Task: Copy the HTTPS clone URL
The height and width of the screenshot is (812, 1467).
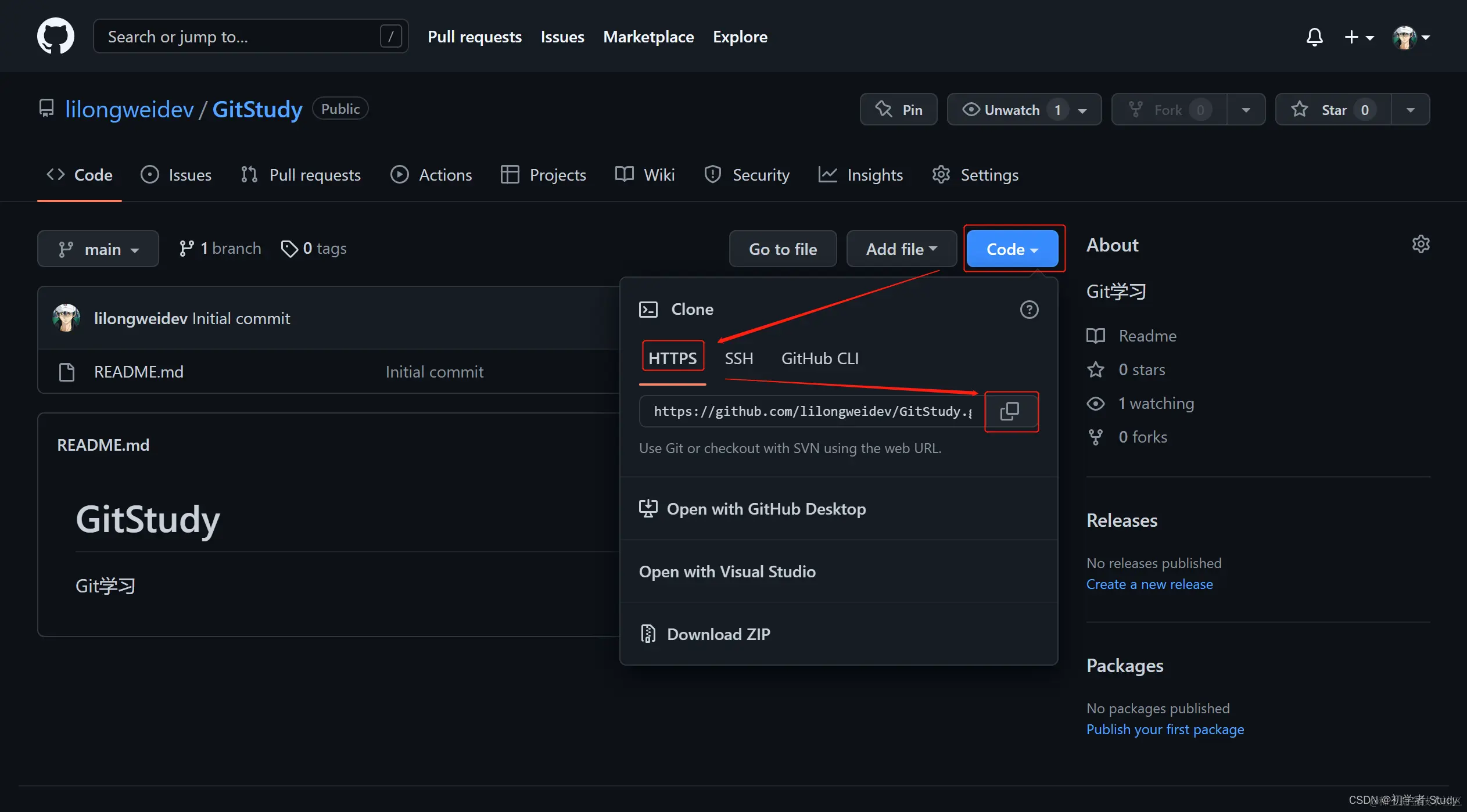Action: (1010, 411)
